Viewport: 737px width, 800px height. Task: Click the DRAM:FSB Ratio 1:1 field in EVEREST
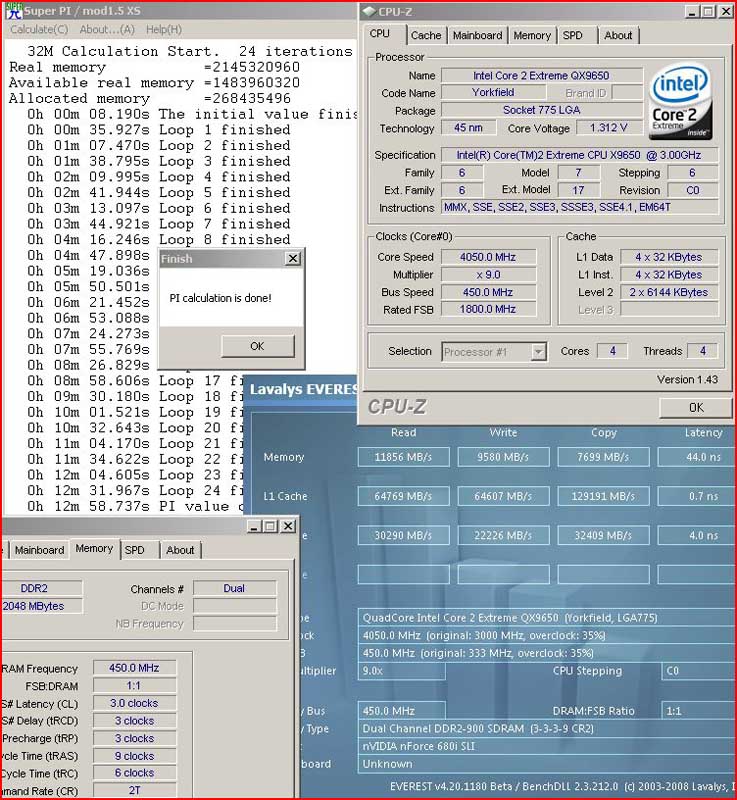click(699, 711)
